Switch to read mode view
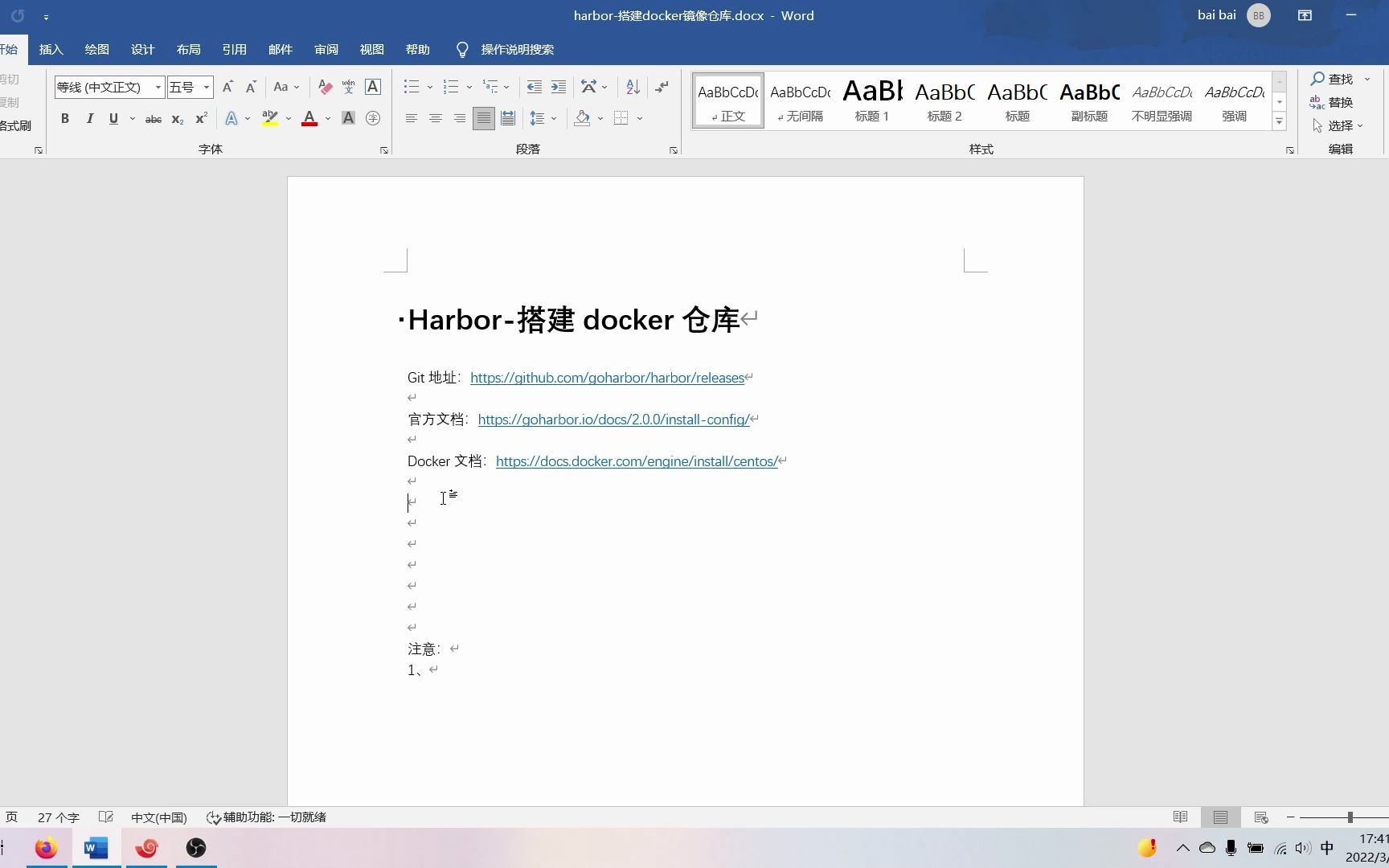This screenshot has width=1389, height=868. point(1180,817)
